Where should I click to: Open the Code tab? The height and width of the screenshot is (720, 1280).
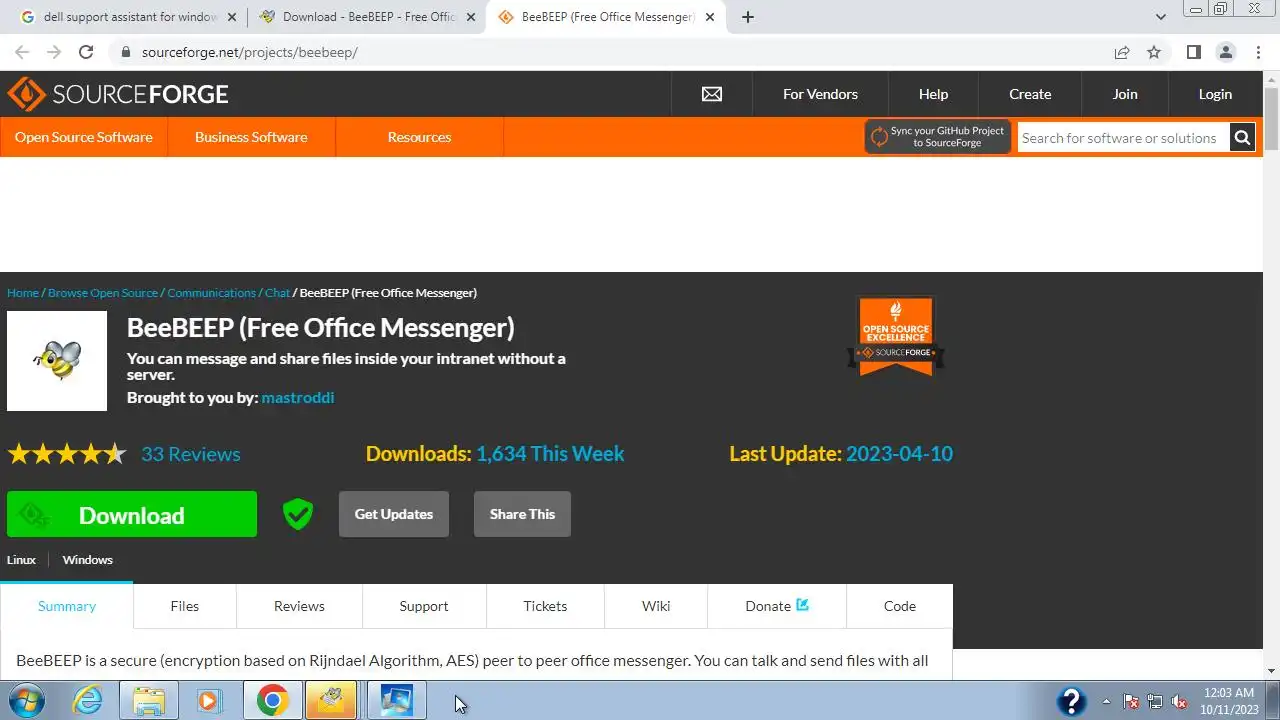(900, 606)
